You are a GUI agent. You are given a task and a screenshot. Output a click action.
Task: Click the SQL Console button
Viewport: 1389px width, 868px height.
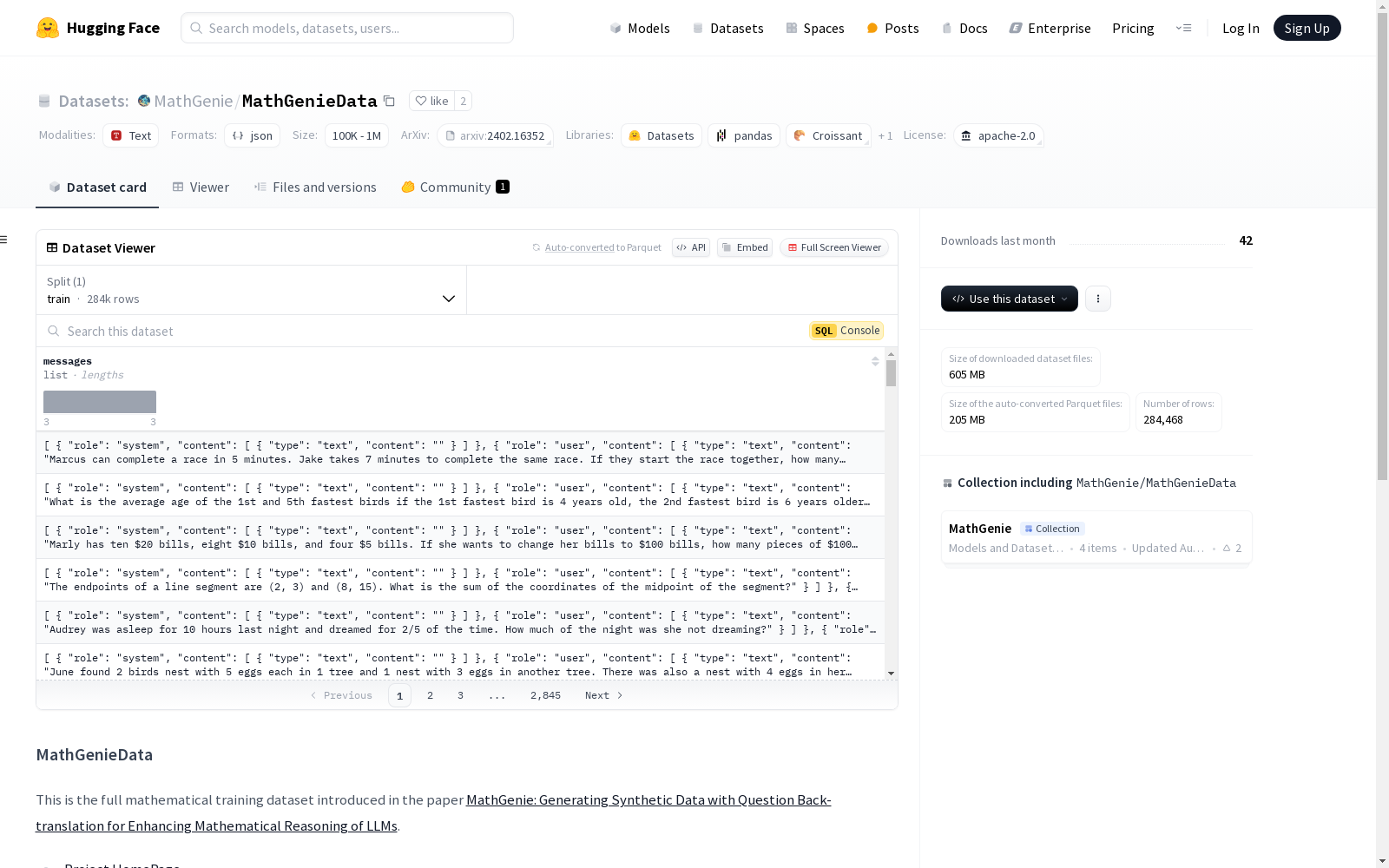click(846, 331)
